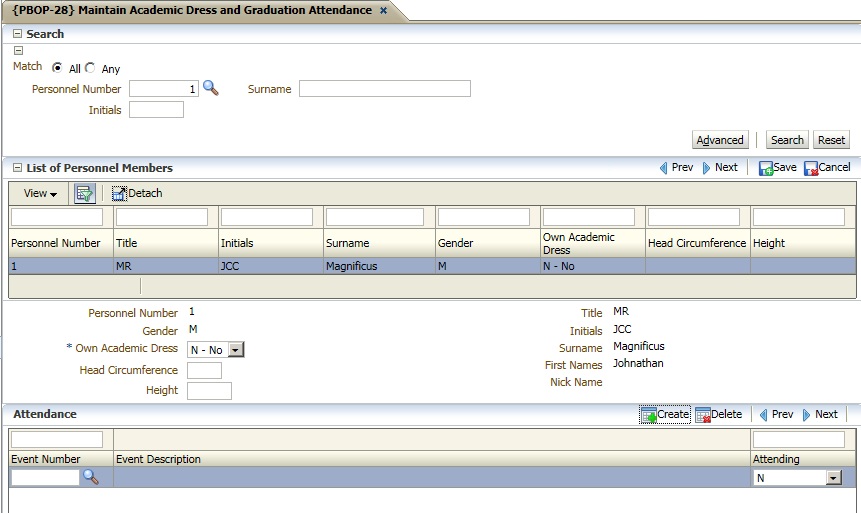Focus the Surname search field
This screenshot has height=513, width=861.
coord(384,88)
